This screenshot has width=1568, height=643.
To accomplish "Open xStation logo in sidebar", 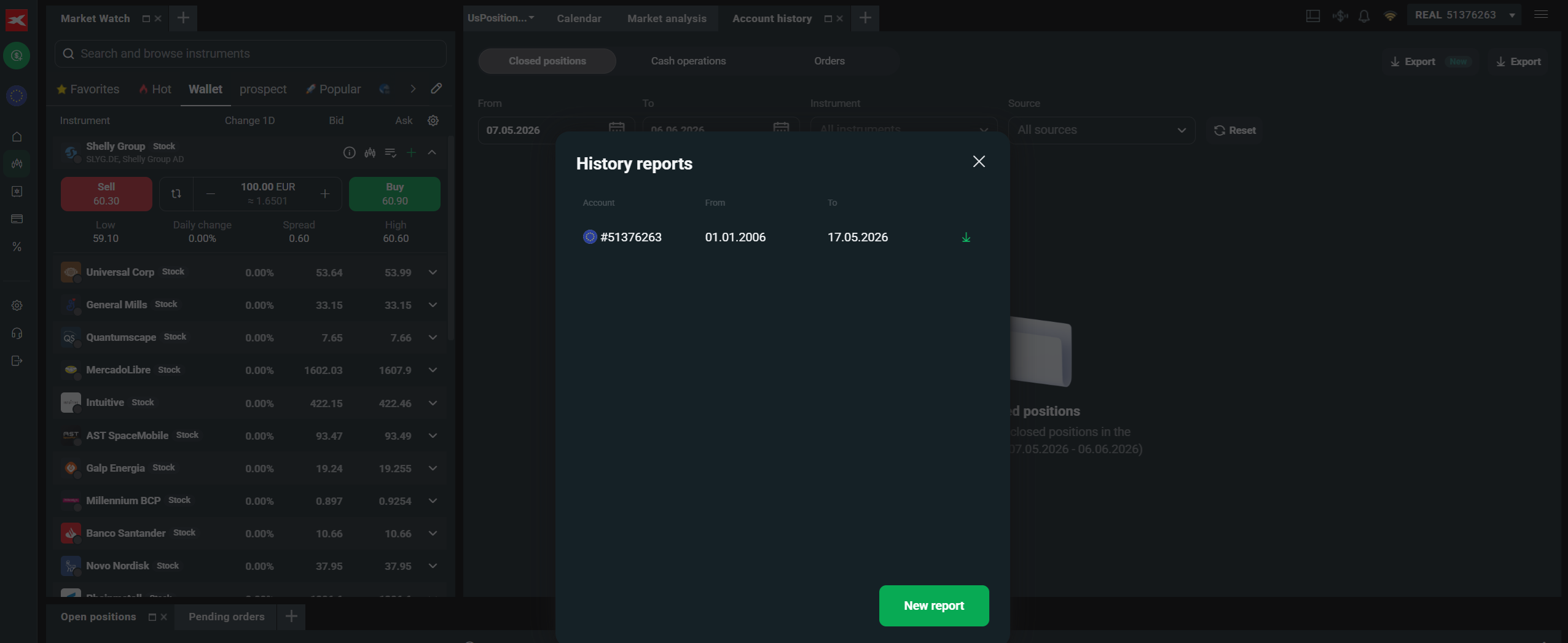I will (17, 20).
